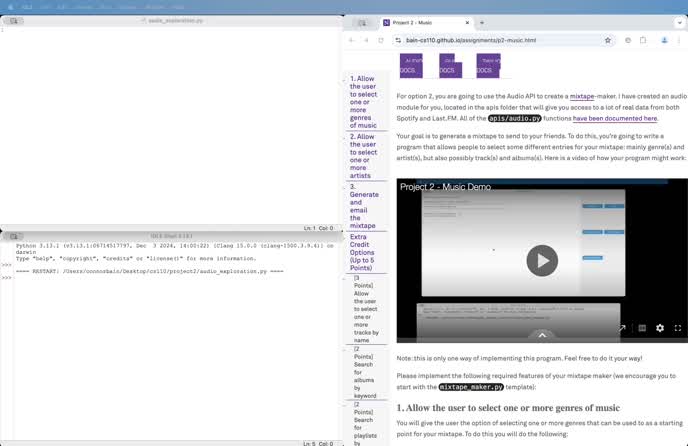Play the Project 2 Music Demo video
This screenshot has height=446, width=688.
click(542, 260)
